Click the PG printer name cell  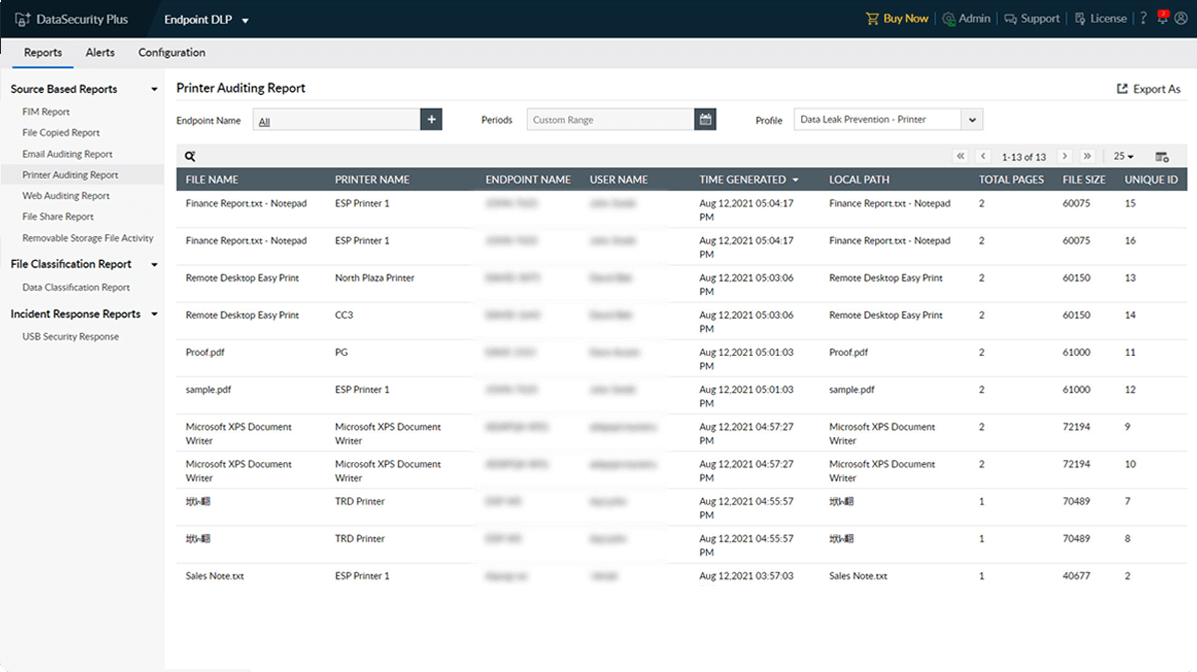[340, 353]
